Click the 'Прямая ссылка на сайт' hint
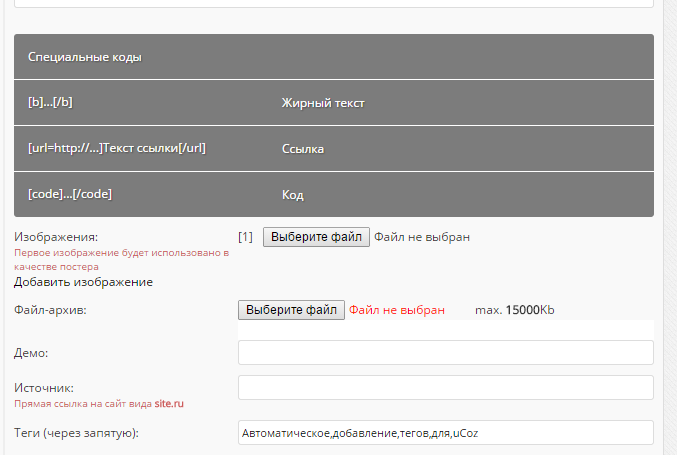The height and width of the screenshot is (455, 677). pyautogui.click(x=99, y=404)
